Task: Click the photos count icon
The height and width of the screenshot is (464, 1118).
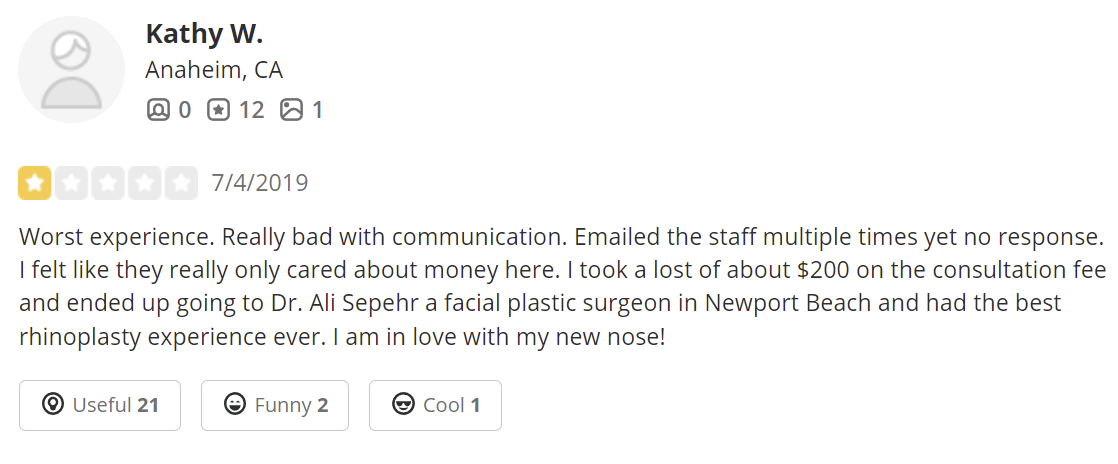Action: (291, 109)
